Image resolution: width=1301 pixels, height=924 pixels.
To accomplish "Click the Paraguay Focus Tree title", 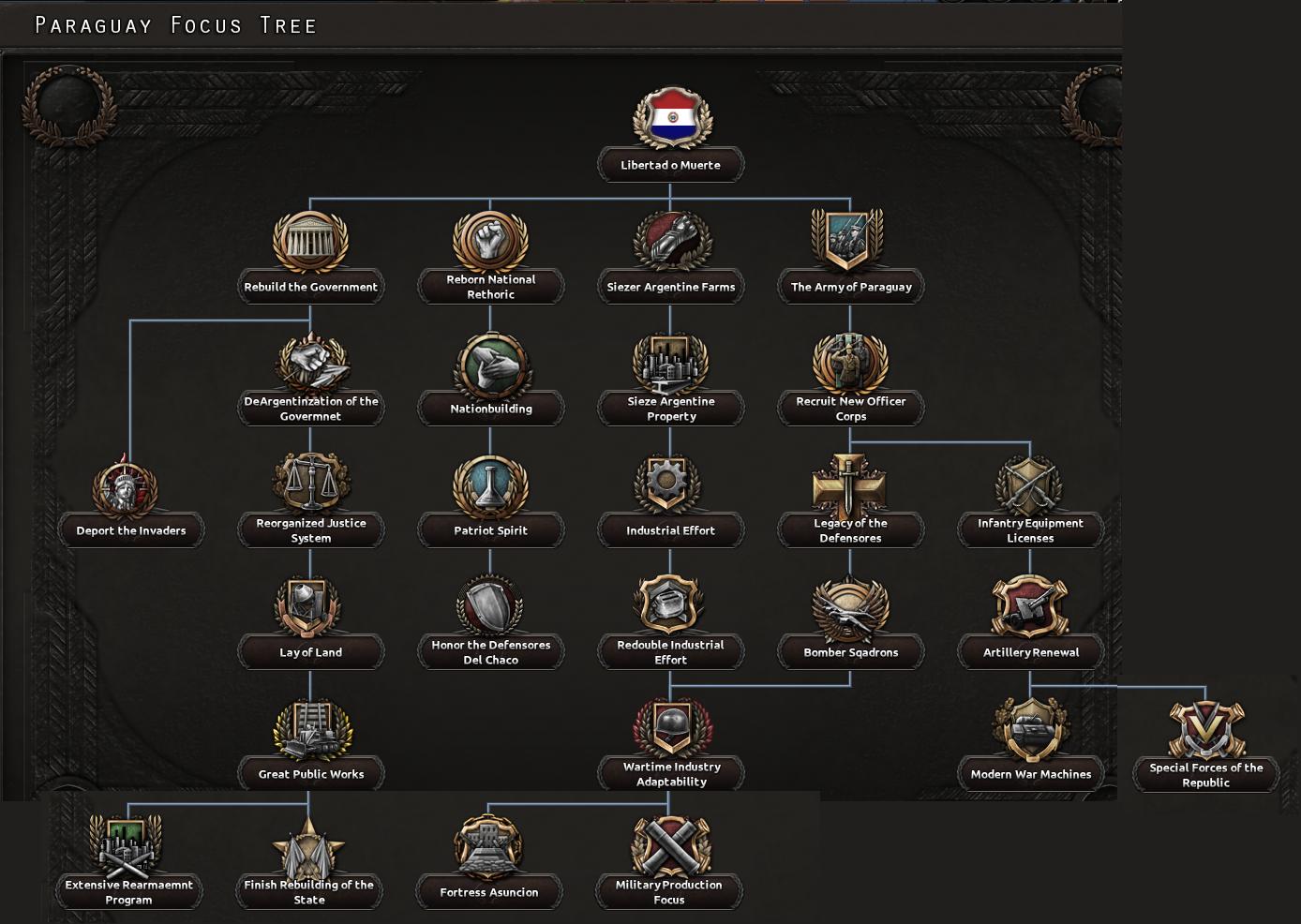I will point(176,25).
